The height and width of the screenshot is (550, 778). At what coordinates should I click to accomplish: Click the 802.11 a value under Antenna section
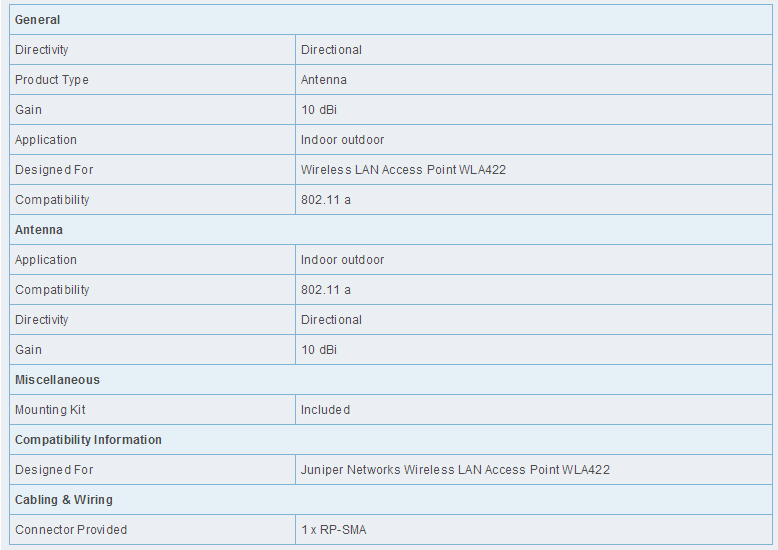coord(326,290)
